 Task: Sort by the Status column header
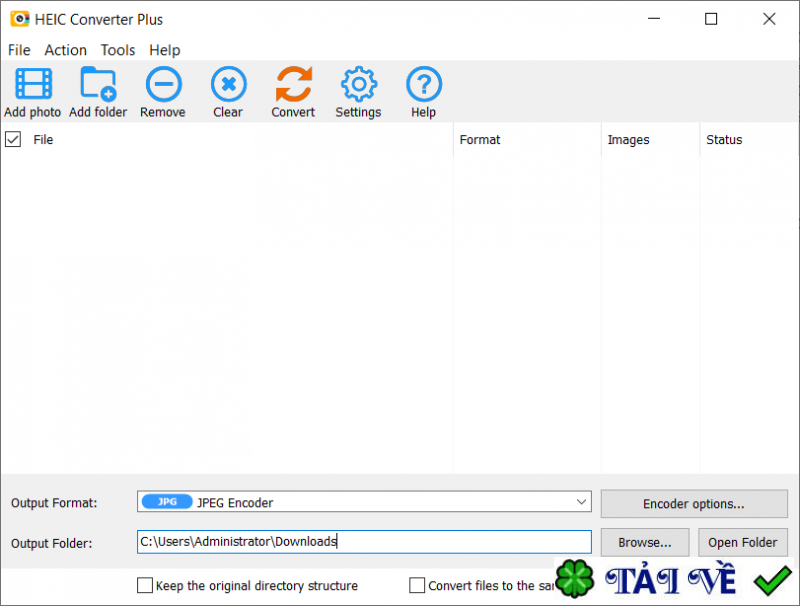coord(749,140)
